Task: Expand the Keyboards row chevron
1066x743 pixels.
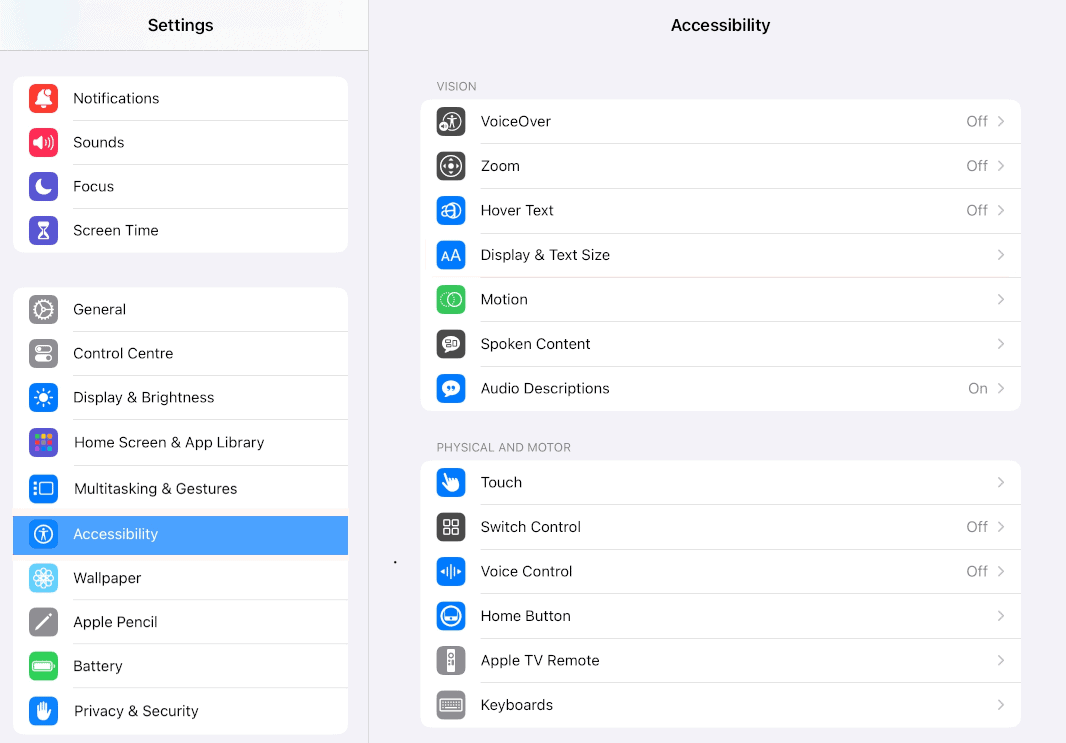Action: click(x=1001, y=705)
